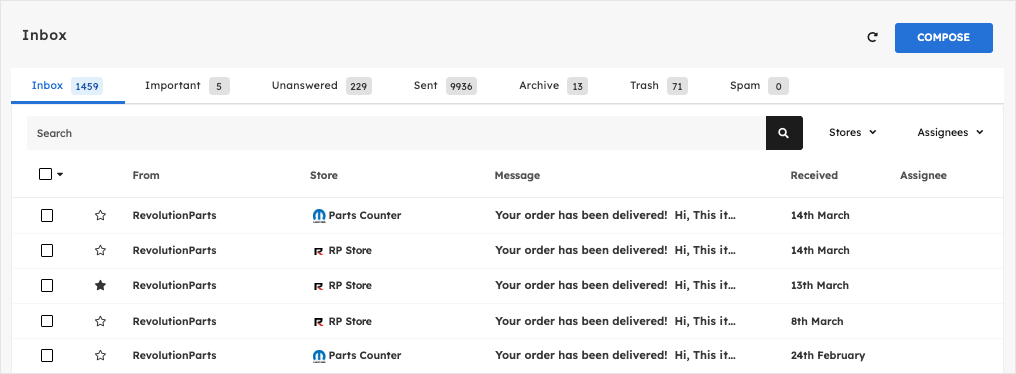Open the Assignees filter dropdown
Image resolution: width=1016 pixels, height=374 pixels.
951,132
